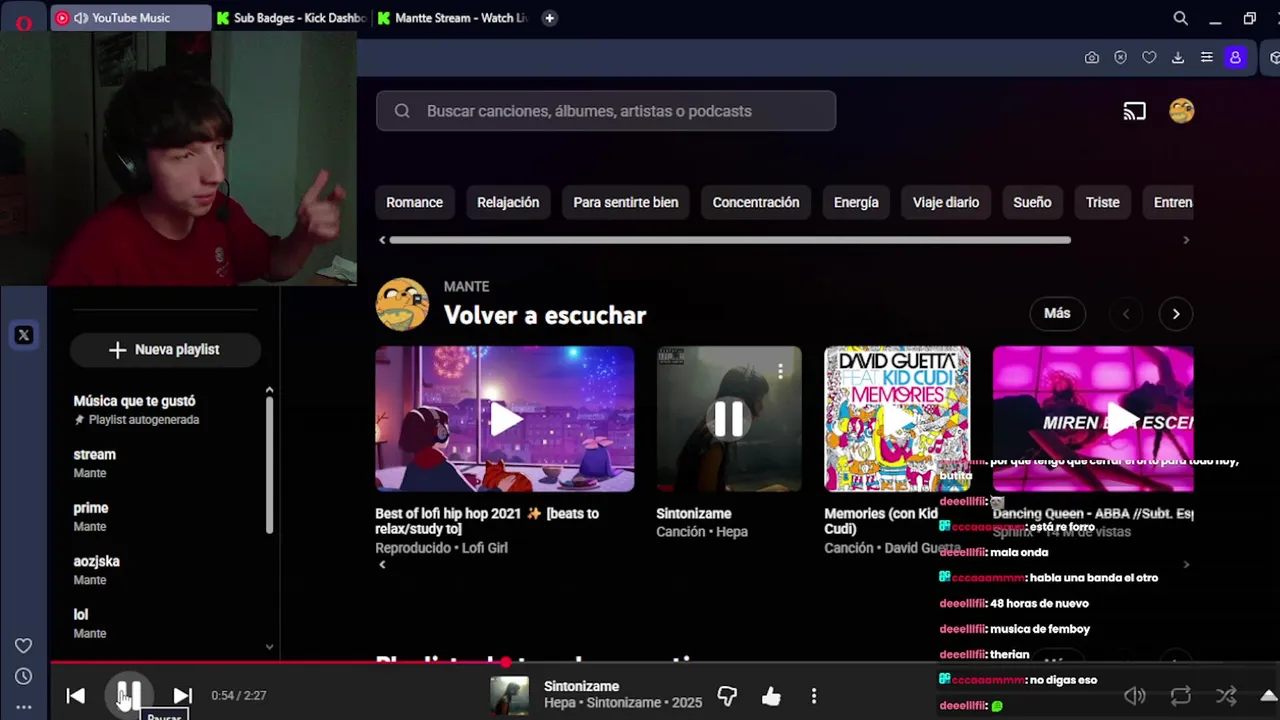Viewport: 1280px width, 720px height.
Task: Focus the Buscar canciones search field
Action: 606,111
